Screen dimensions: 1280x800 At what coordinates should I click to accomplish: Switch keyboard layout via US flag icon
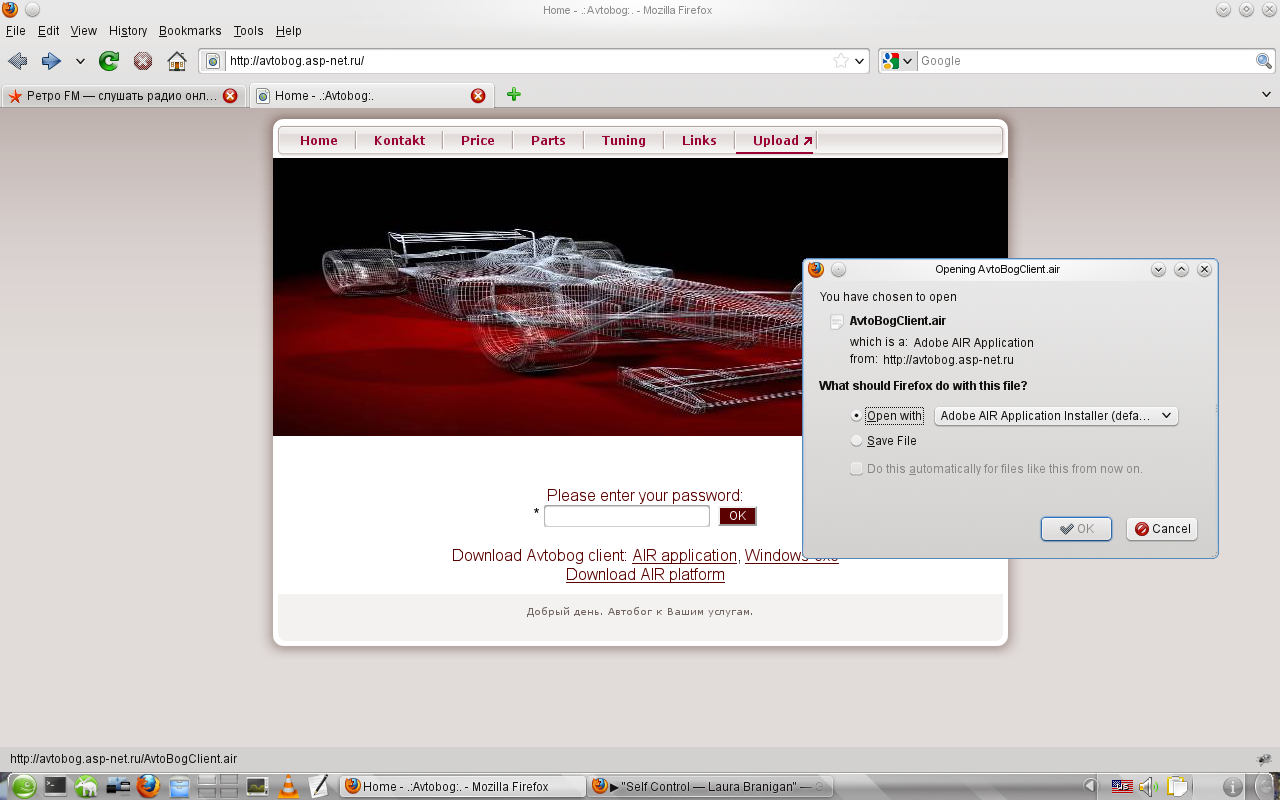tap(1122, 787)
